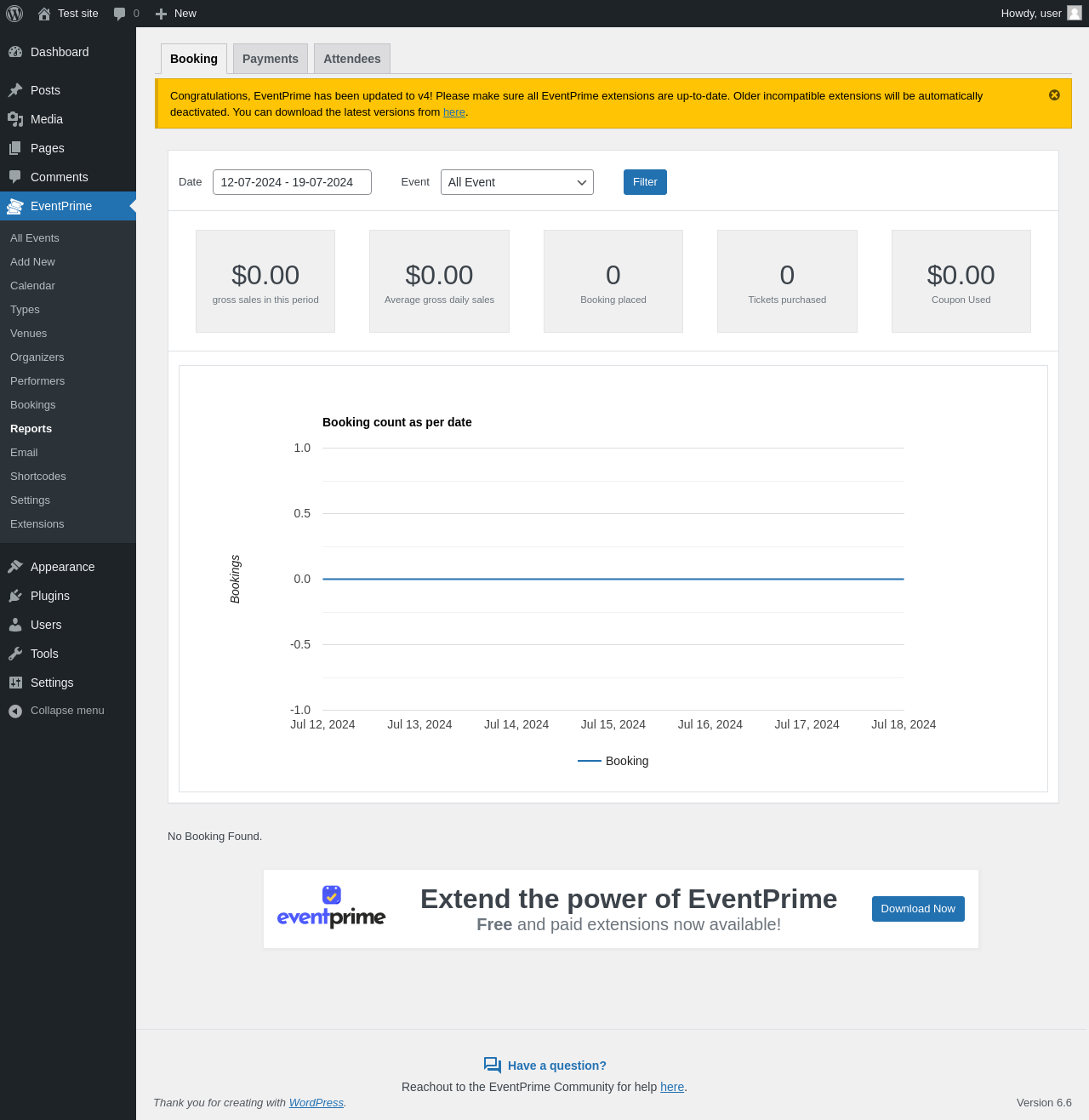Dismiss the EventPrime update notice
The width and height of the screenshot is (1089, 1120).
click(1054, 95)
